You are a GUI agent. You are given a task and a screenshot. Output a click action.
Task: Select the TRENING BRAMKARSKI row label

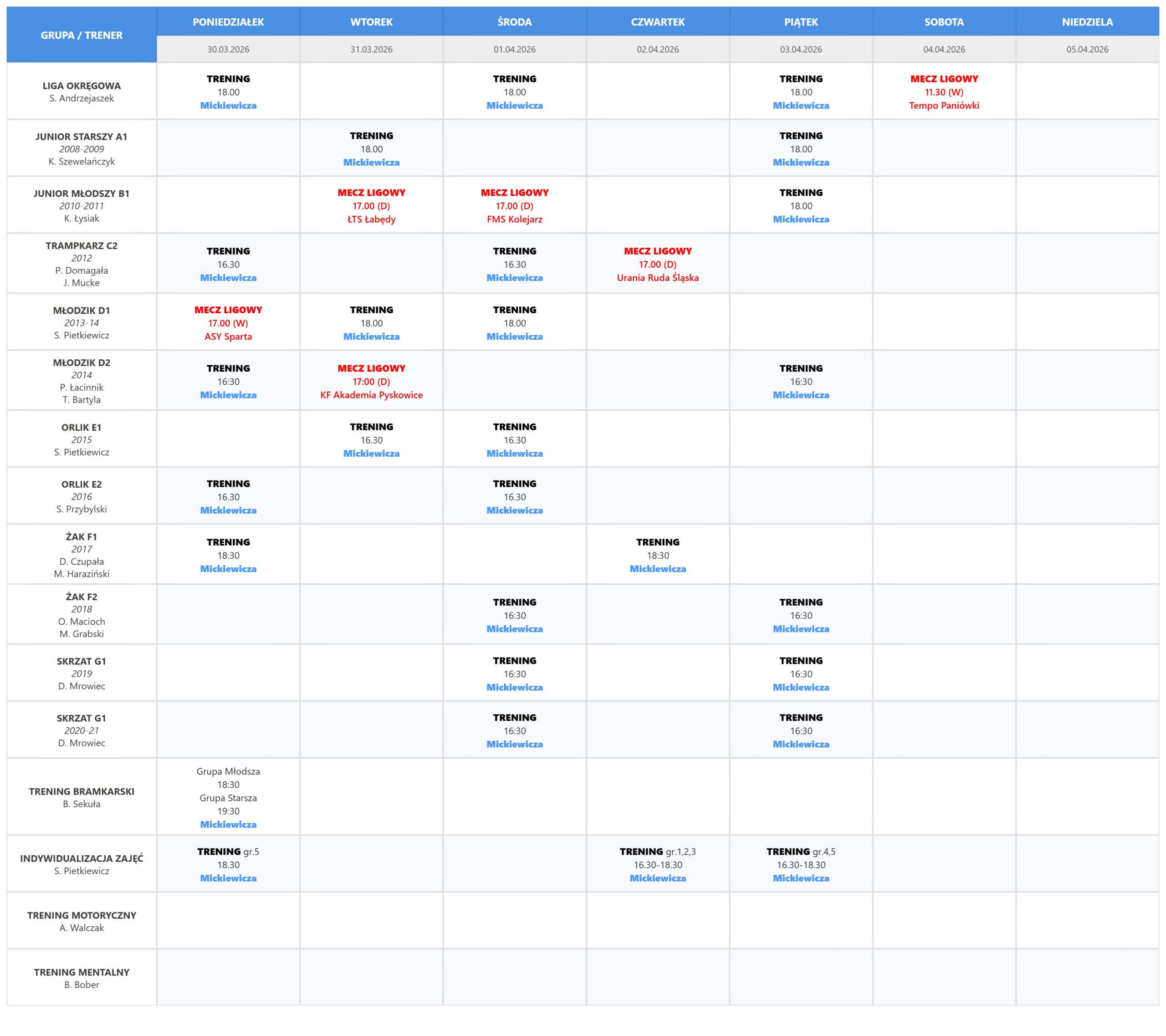[x=82, y=791]
